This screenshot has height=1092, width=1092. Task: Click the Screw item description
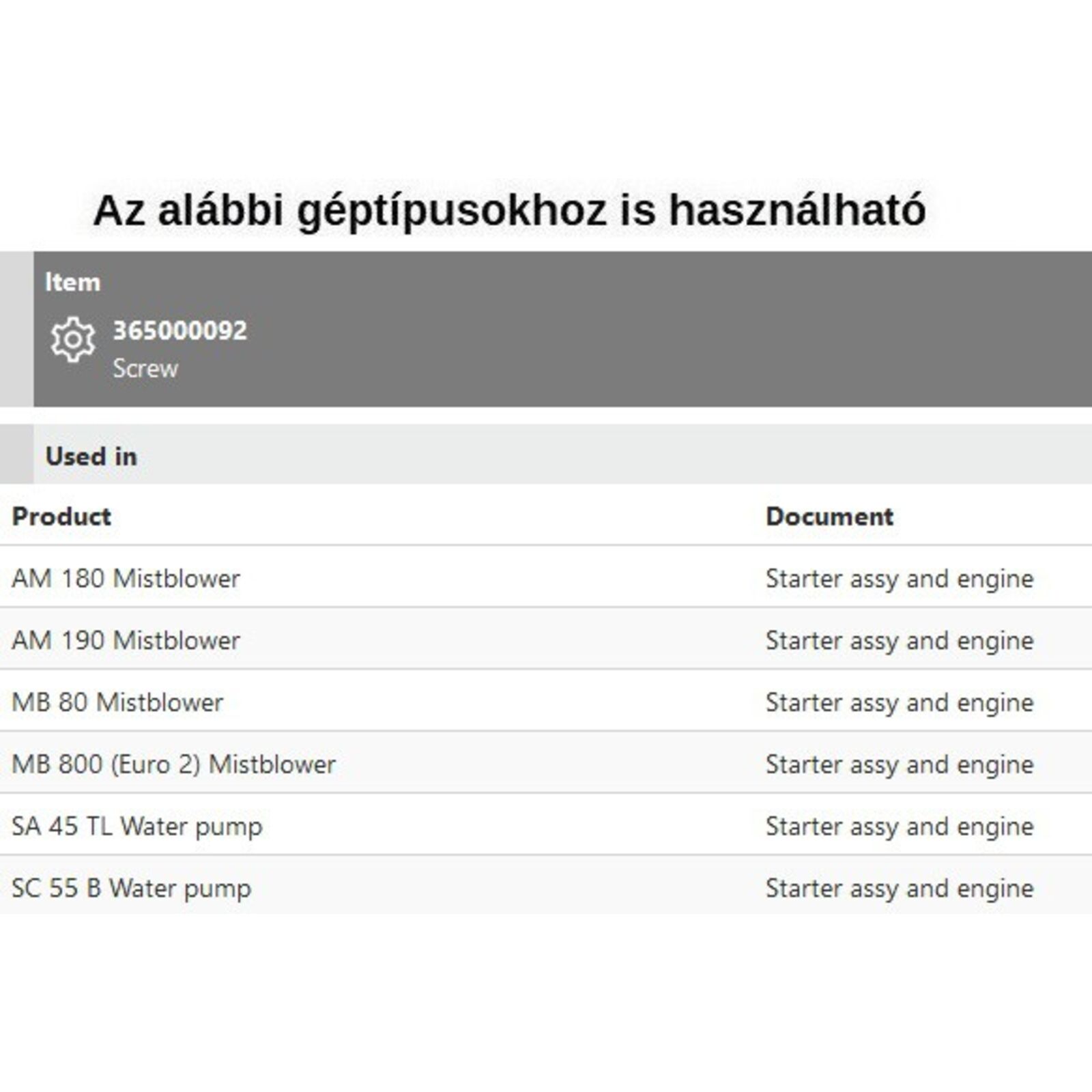tap(145, 369)
